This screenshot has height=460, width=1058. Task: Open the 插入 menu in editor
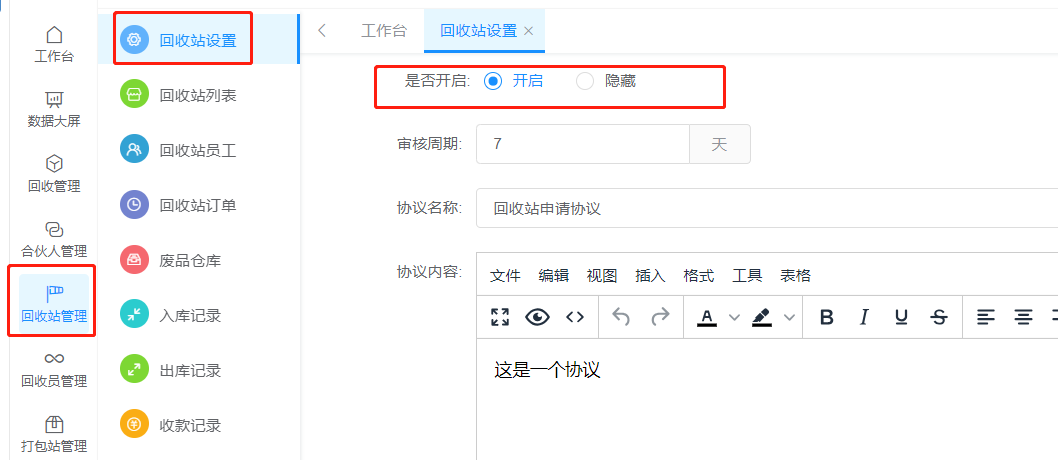(x=650, y=275)
